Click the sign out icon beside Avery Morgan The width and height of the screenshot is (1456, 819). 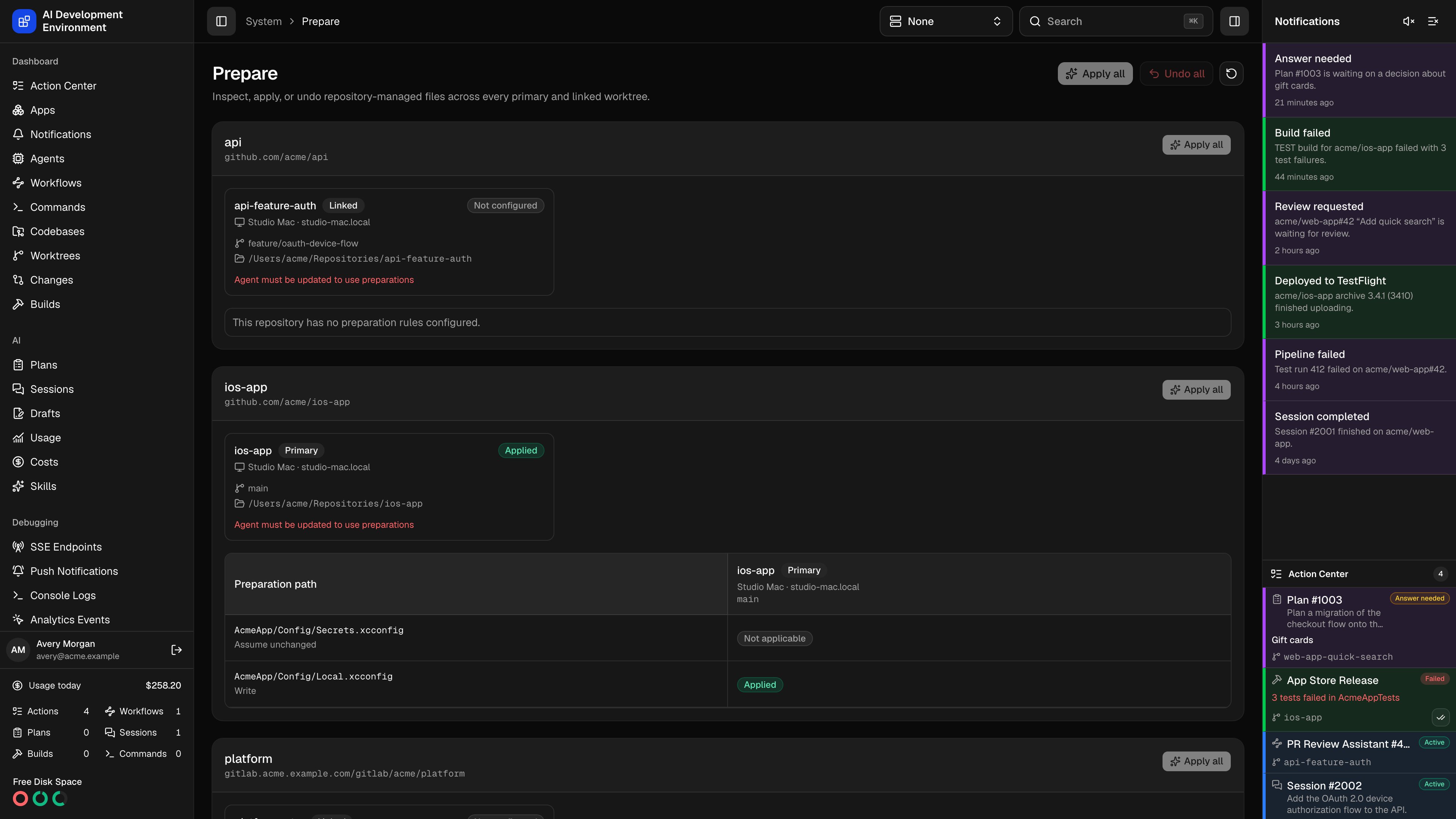pyautogui.click(x=176, y=650)
